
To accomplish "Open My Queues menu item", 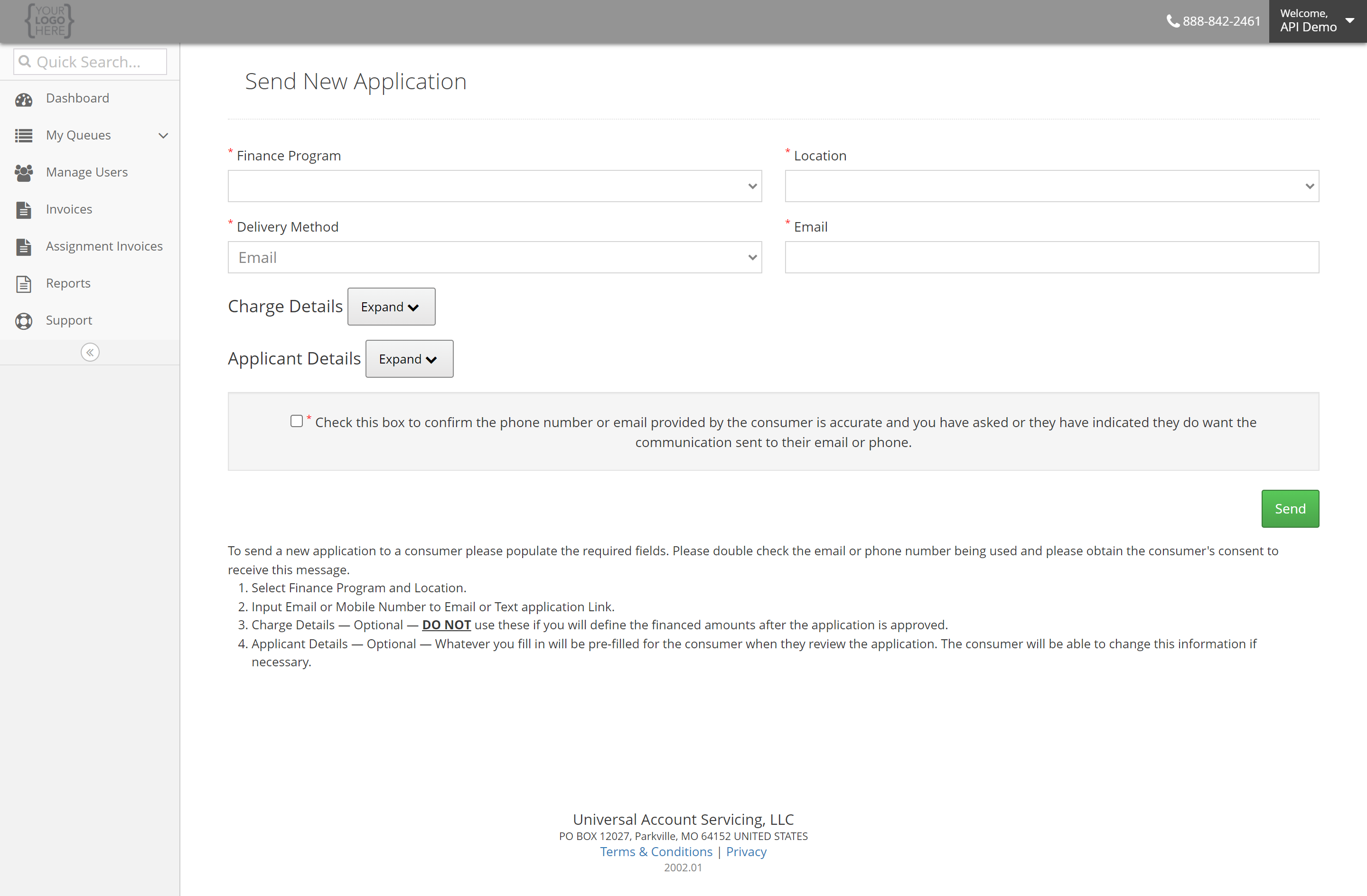I will tap(78, 135).
